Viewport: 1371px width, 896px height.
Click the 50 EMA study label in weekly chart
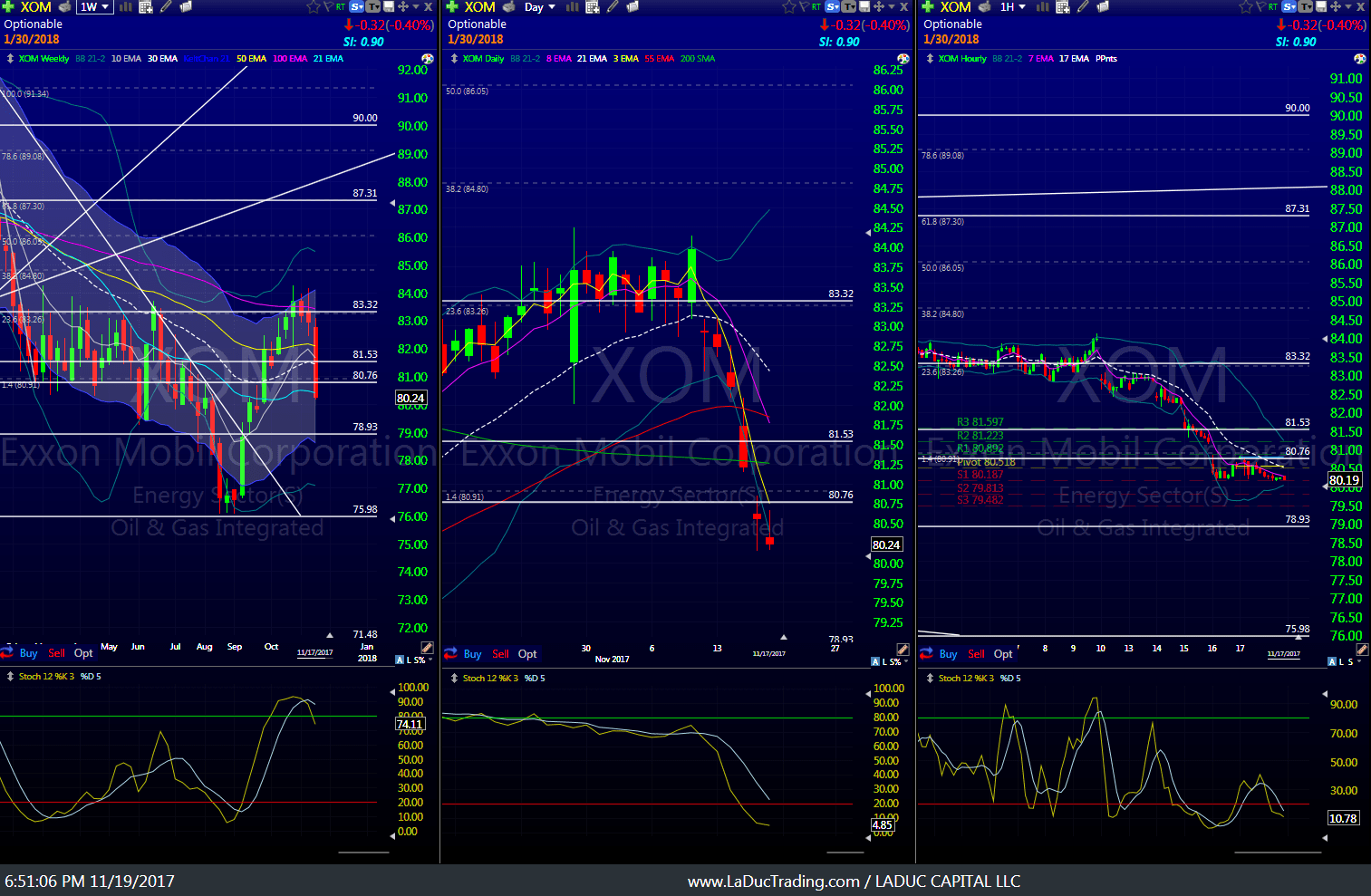click(251, 59)
